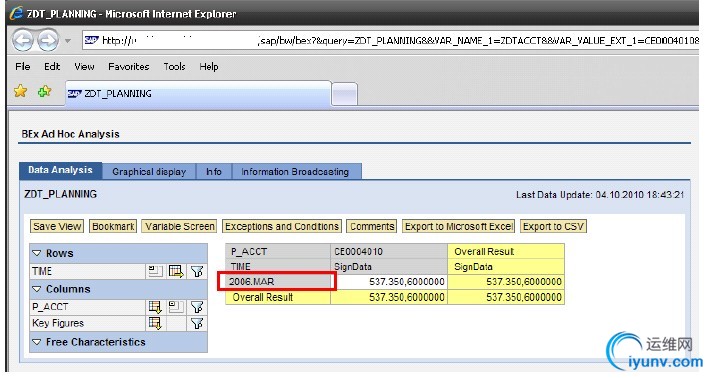Select Key Figures in Columns

click(x=58, y=323)
